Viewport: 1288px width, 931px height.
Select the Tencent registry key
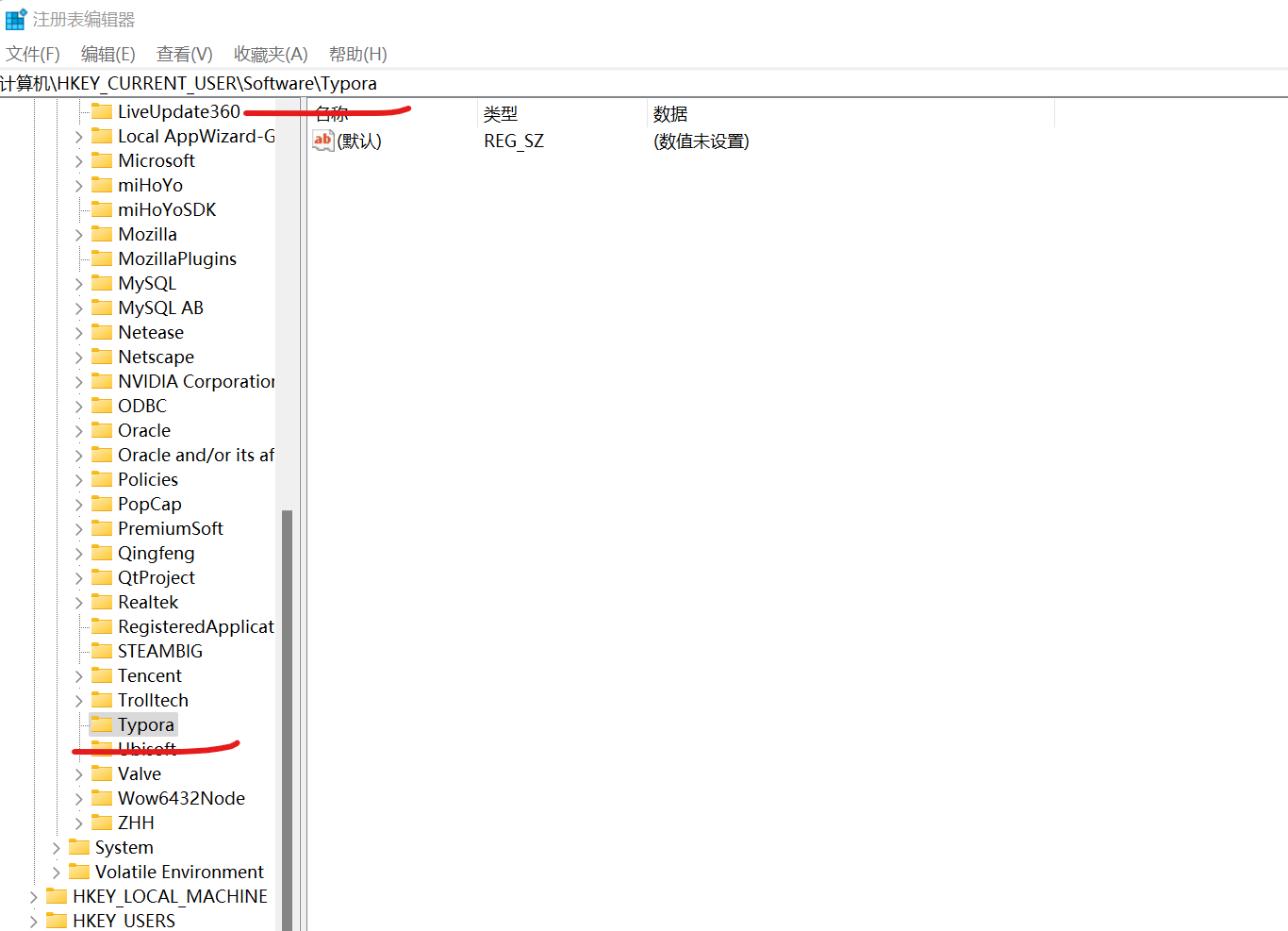coord(150,675)
